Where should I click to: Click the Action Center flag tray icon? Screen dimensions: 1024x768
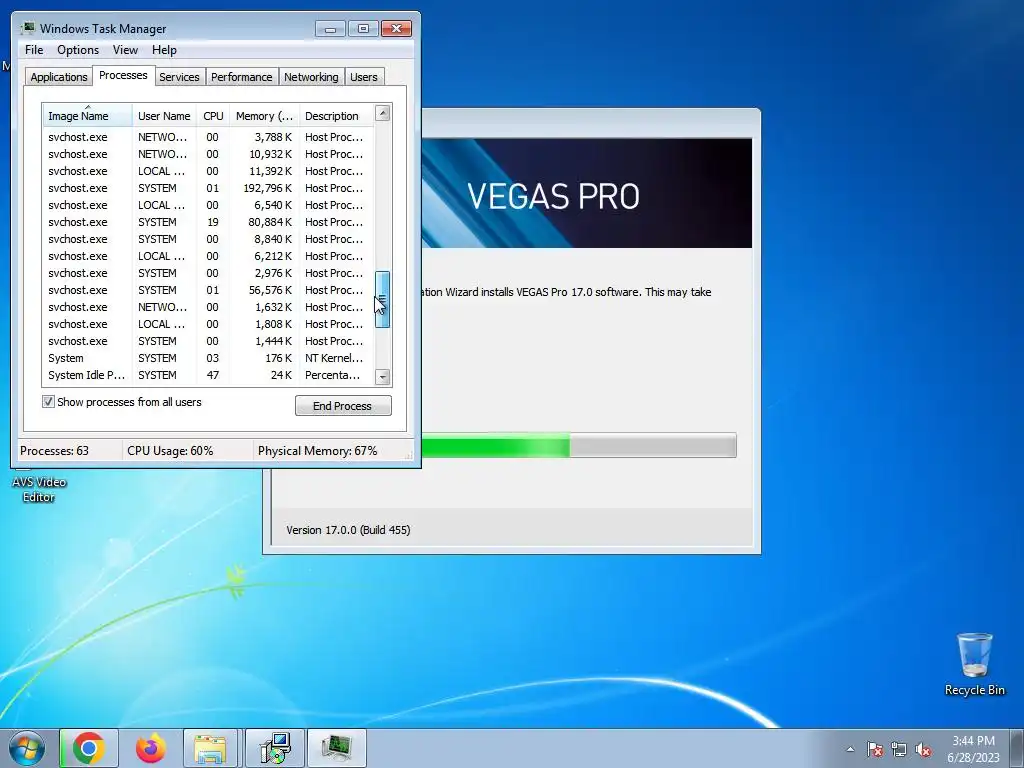coord(875,749)
